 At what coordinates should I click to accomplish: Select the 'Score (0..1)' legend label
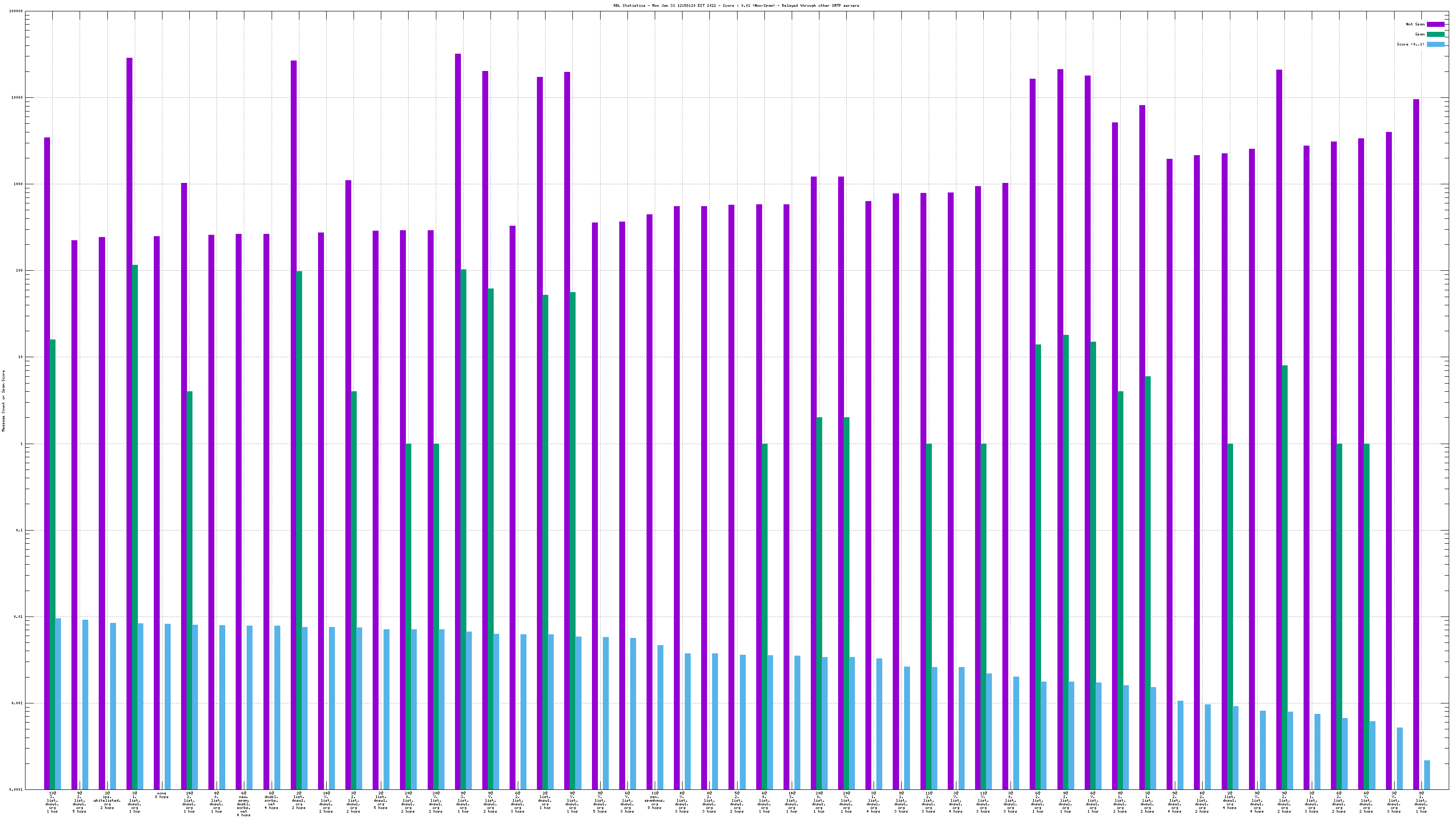click(1410, 44)
